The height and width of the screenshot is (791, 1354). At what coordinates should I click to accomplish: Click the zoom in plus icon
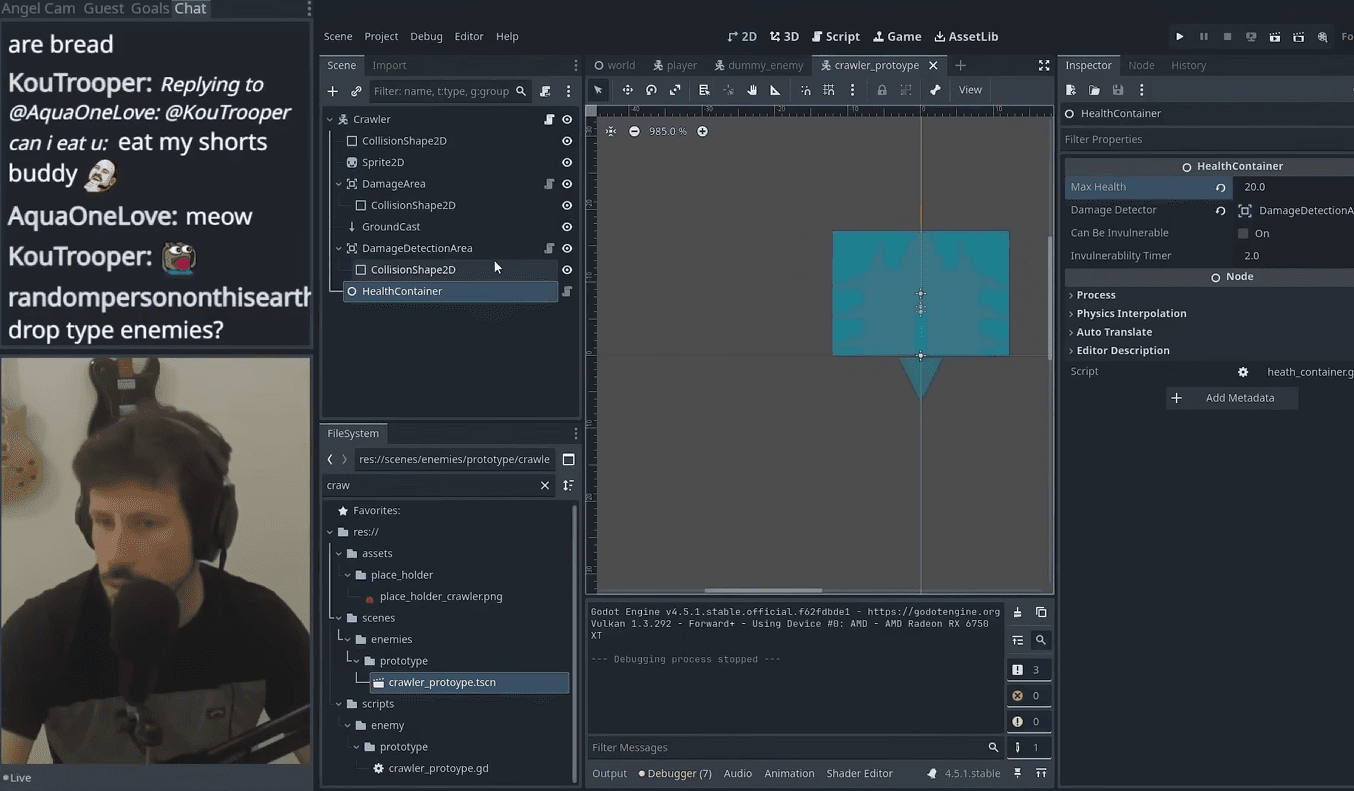coord(702,131)
